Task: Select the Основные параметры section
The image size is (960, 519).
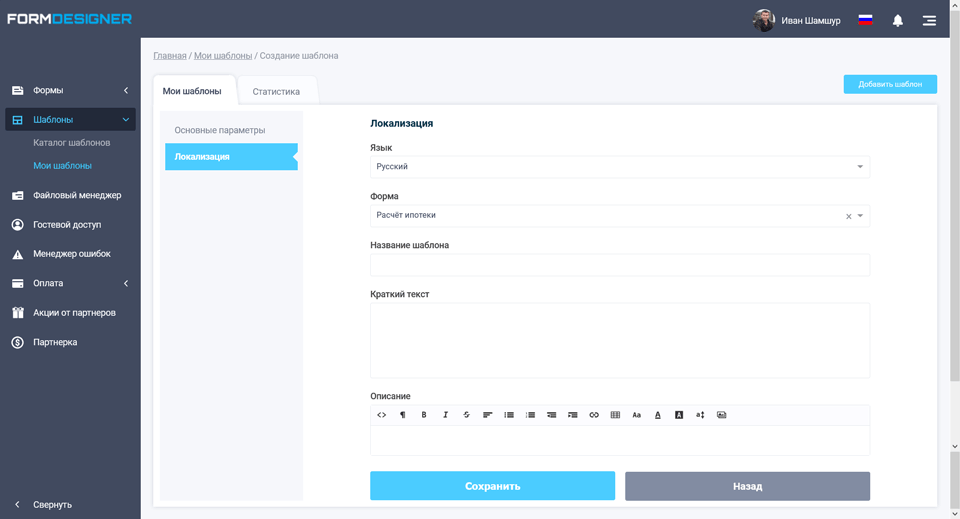Action: click(x=220, y=130)
